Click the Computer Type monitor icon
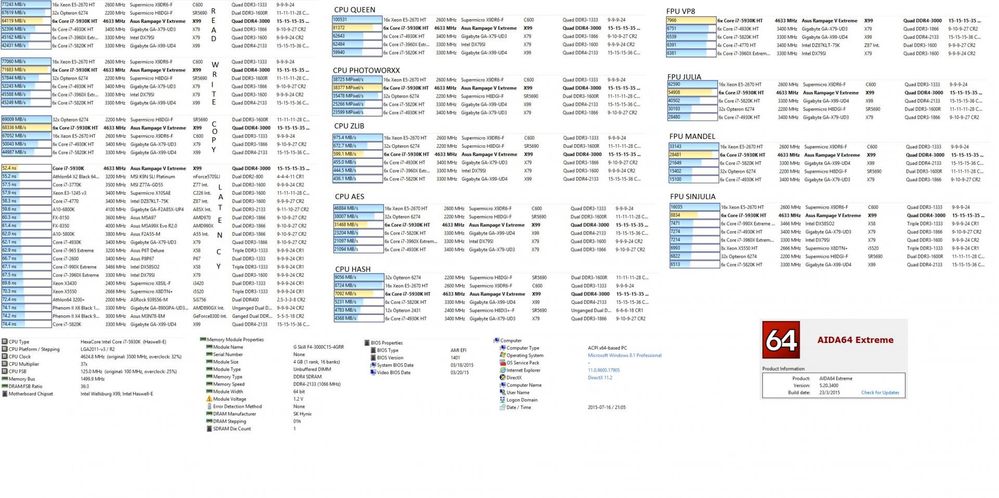 (x=503, y=348)
